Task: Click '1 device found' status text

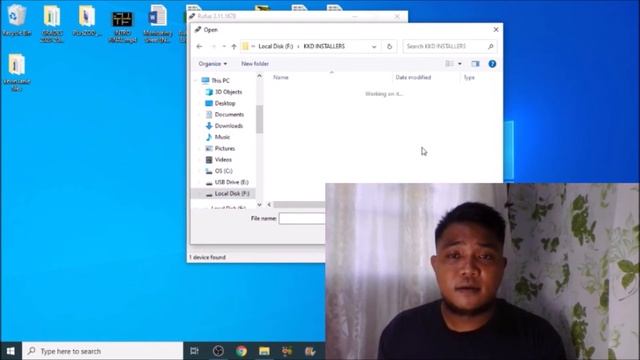Action: [207, 258]
